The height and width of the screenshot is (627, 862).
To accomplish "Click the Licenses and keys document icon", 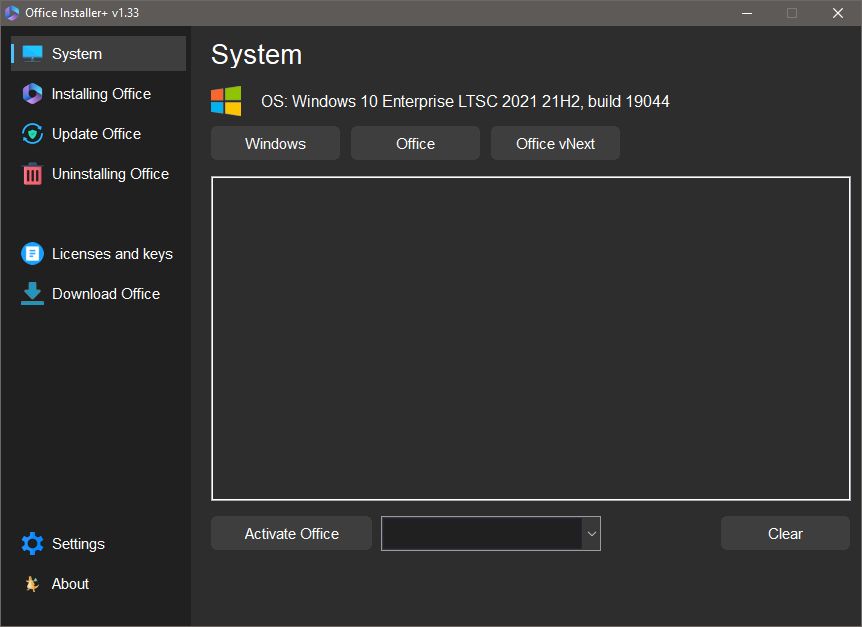I will (33, 254).
